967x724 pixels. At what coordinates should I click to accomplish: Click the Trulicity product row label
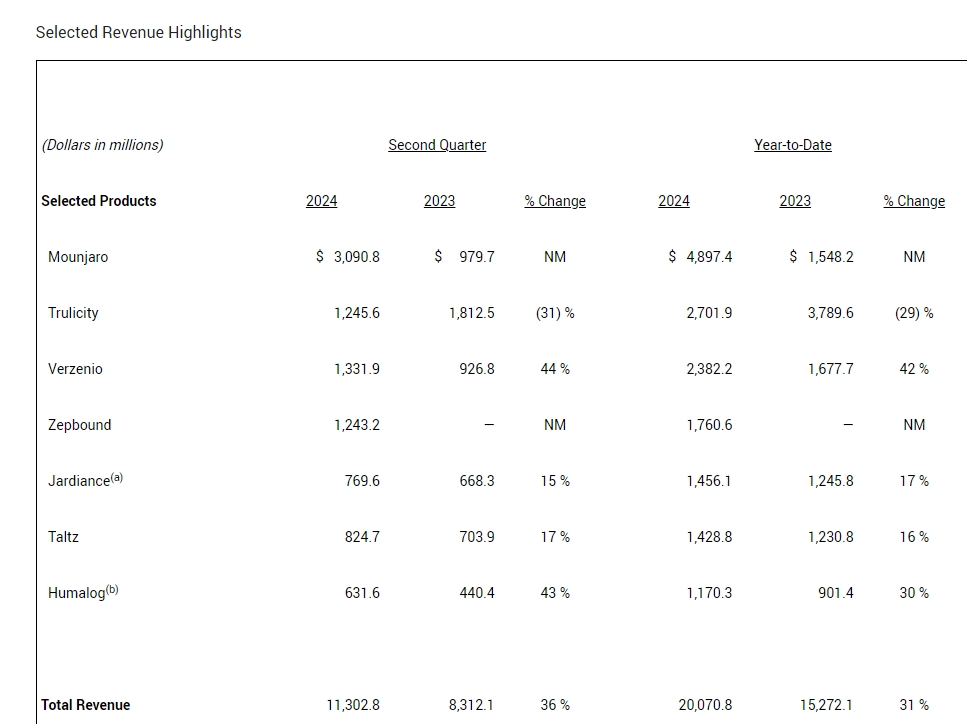[x=73, y=313]
